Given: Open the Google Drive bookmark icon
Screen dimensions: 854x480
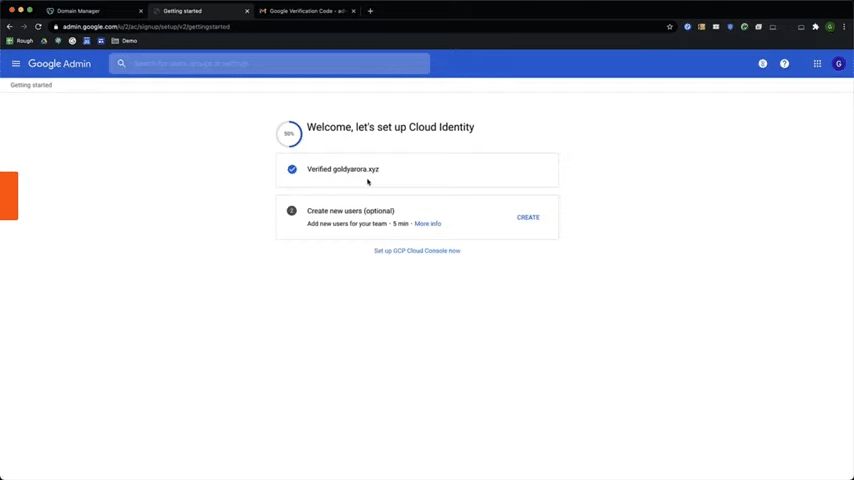Looking at the screenshot, I should coord(44,41).
